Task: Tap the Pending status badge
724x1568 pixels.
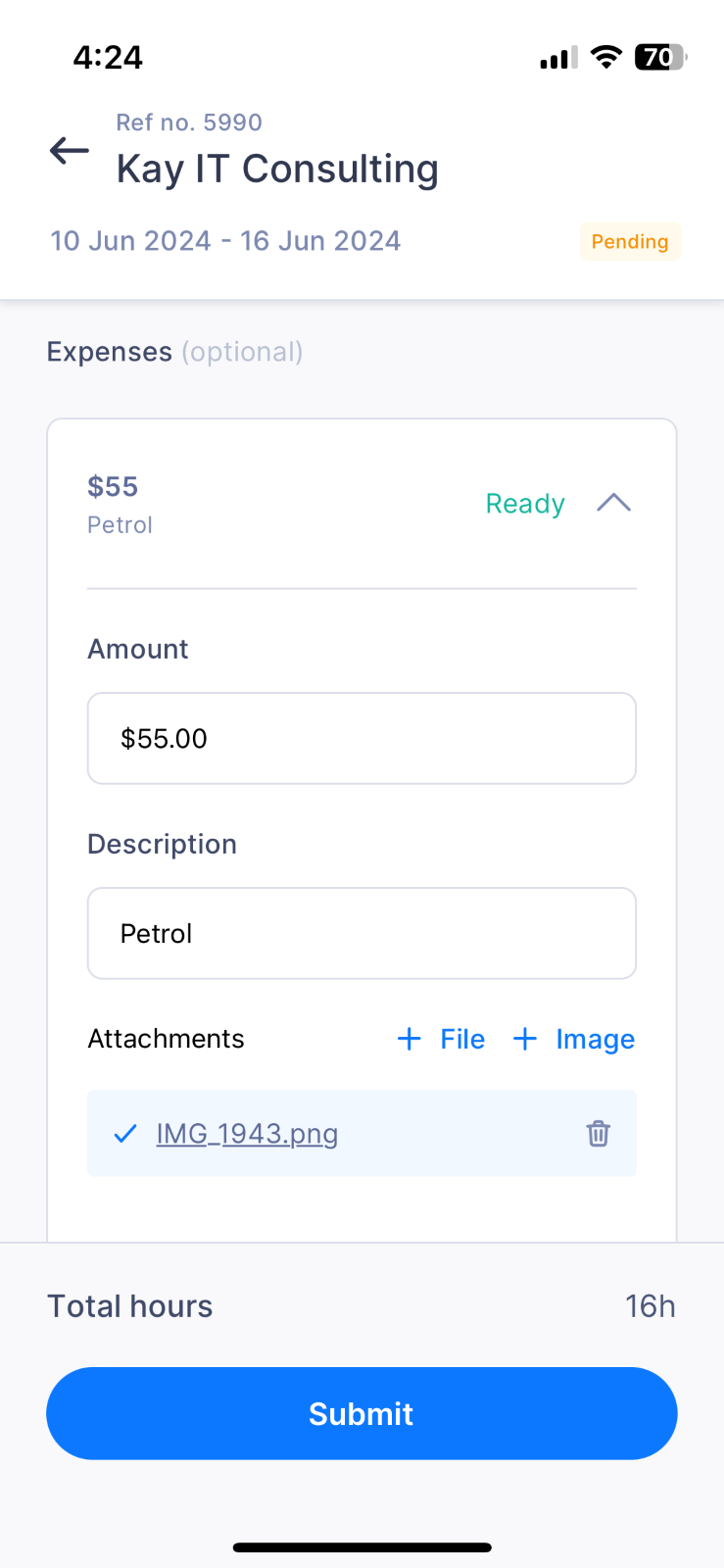Action: 630,242
